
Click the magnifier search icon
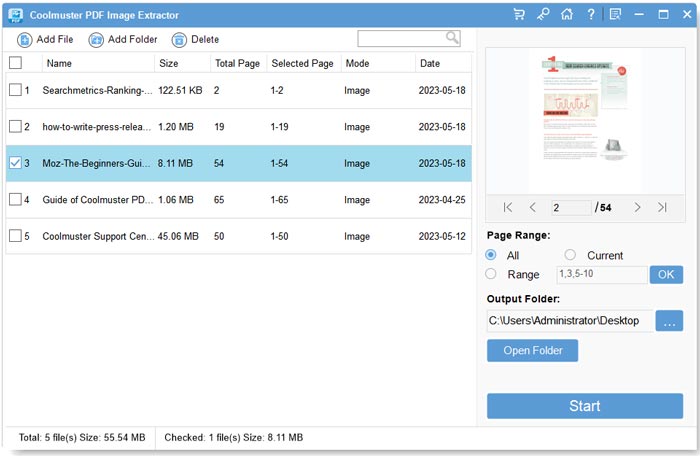pyautogui.click(x=452, y=38)
